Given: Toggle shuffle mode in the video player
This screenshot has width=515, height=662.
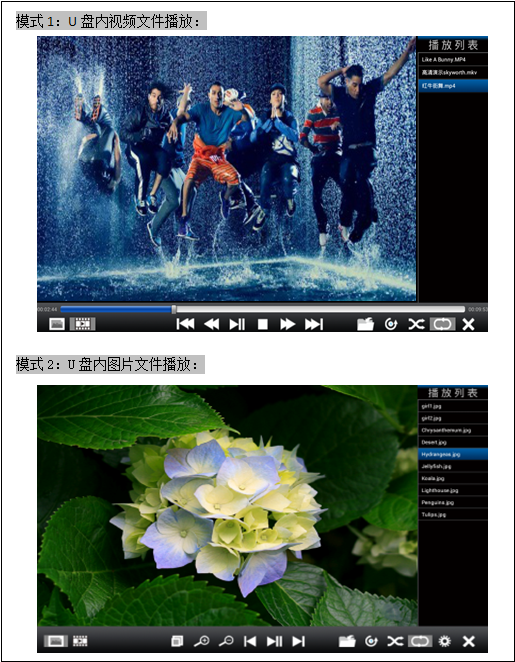Looking at the screenshot, I should 416,324.
